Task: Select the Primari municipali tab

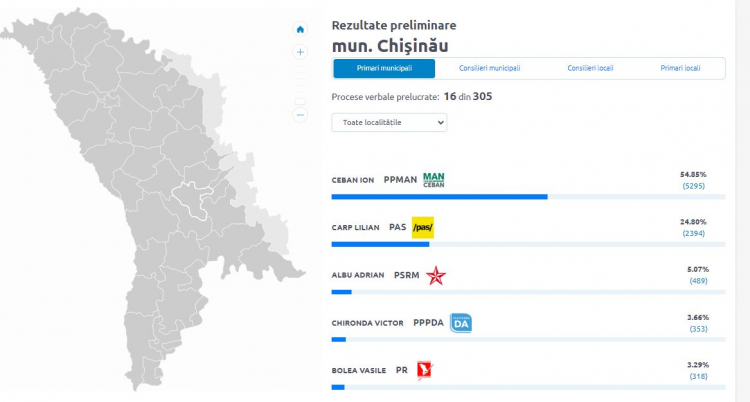Action: 384,68
